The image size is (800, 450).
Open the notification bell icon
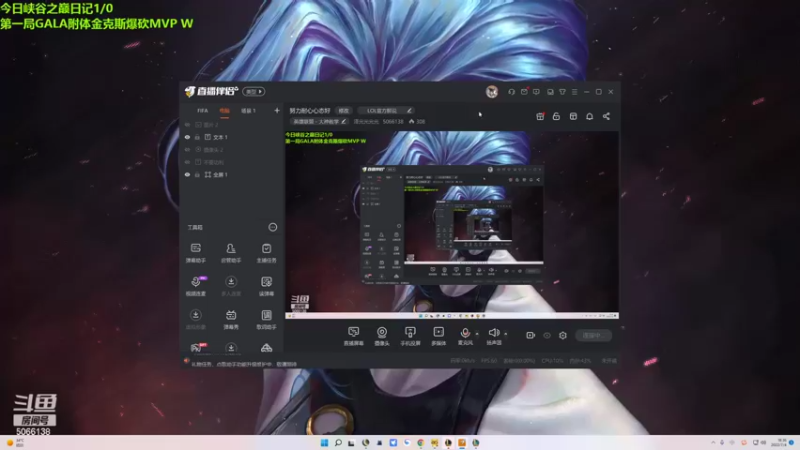(589, 116)
